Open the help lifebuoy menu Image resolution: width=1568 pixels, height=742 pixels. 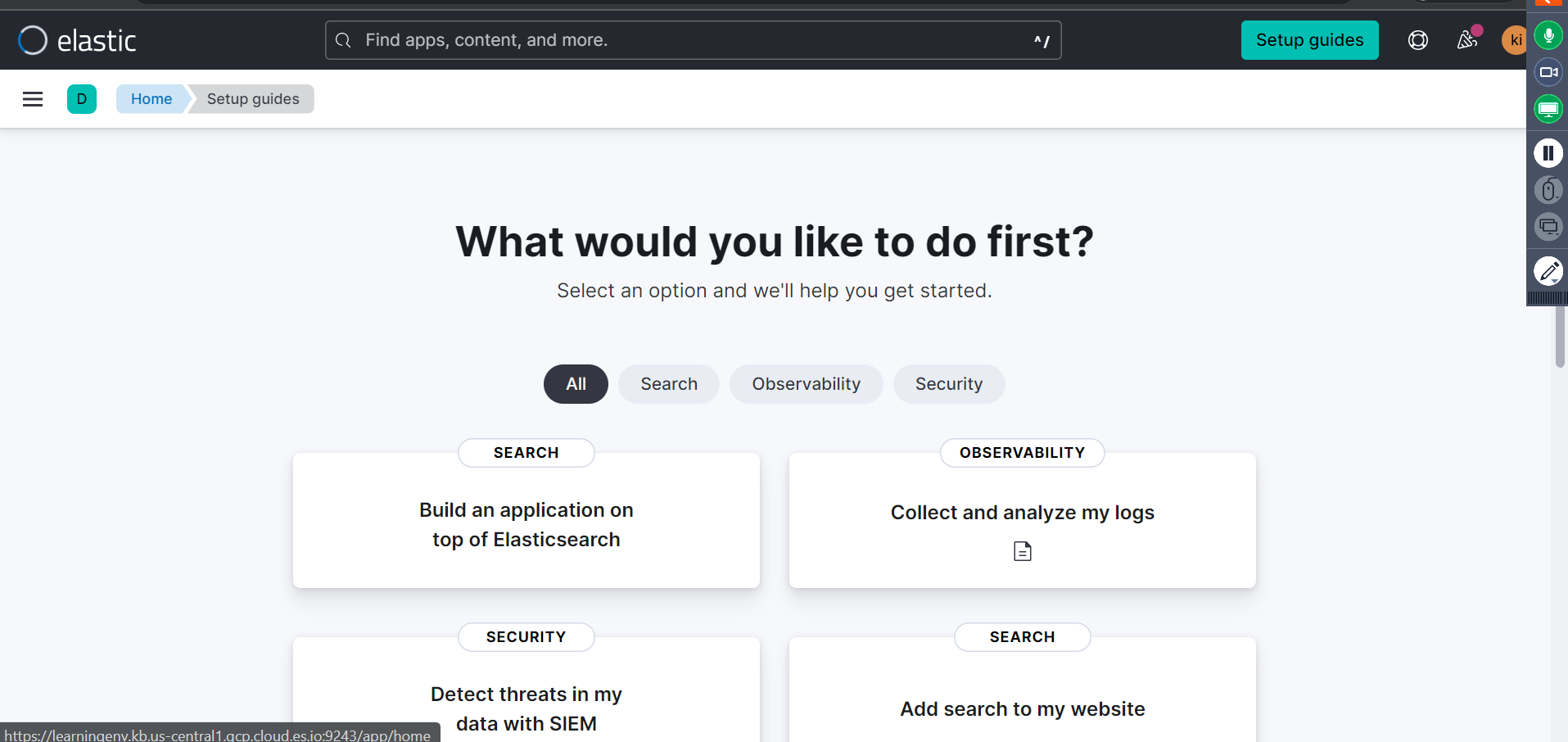pyautogui.click(x=1417, y=40)
